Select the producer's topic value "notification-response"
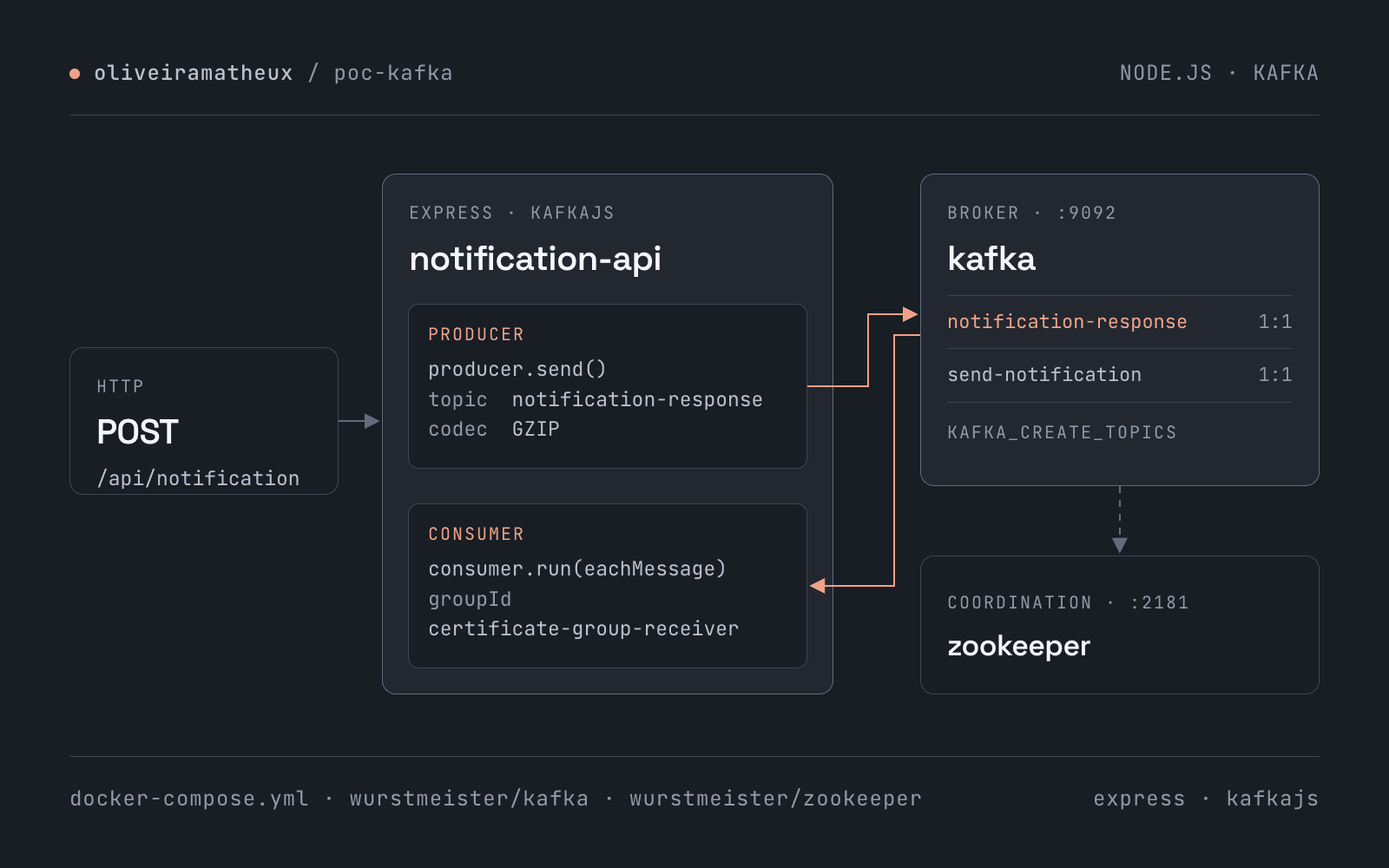This screenshot has height=868, width=1389. (637, 399)
